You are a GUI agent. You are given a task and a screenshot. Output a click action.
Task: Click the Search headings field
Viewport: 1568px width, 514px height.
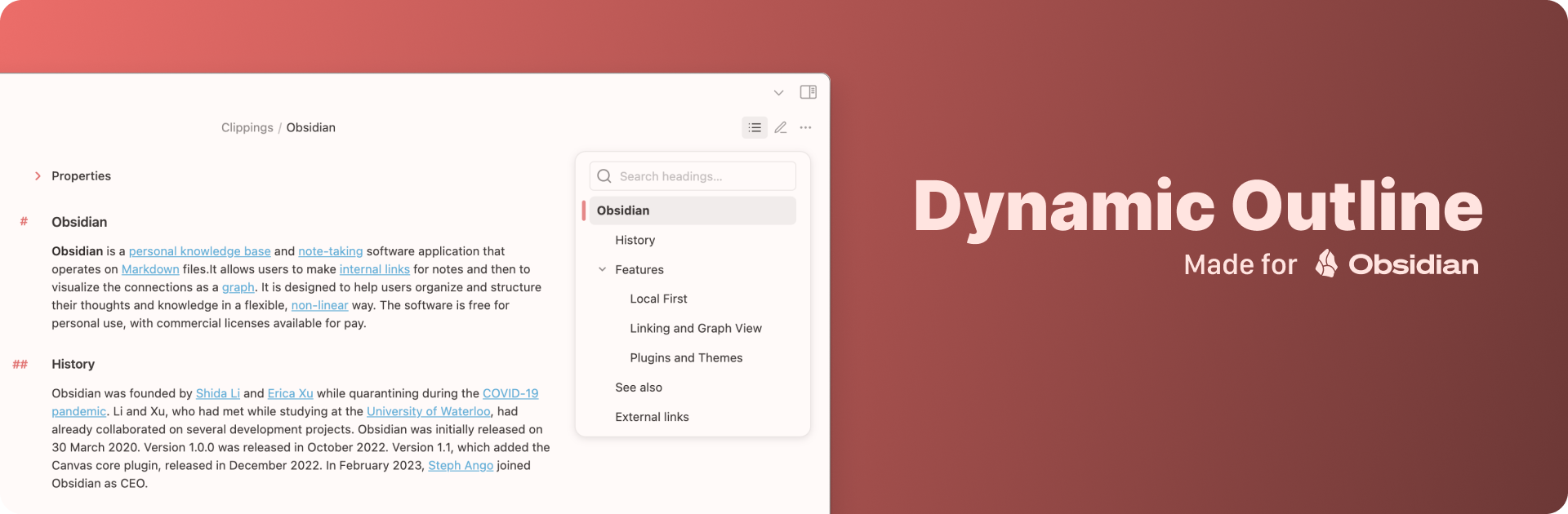(693, 176)
